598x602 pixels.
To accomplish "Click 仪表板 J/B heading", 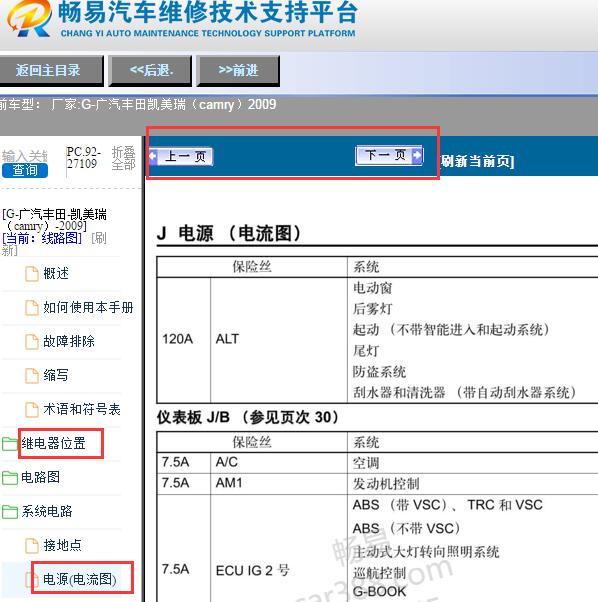I will point(248,417).
